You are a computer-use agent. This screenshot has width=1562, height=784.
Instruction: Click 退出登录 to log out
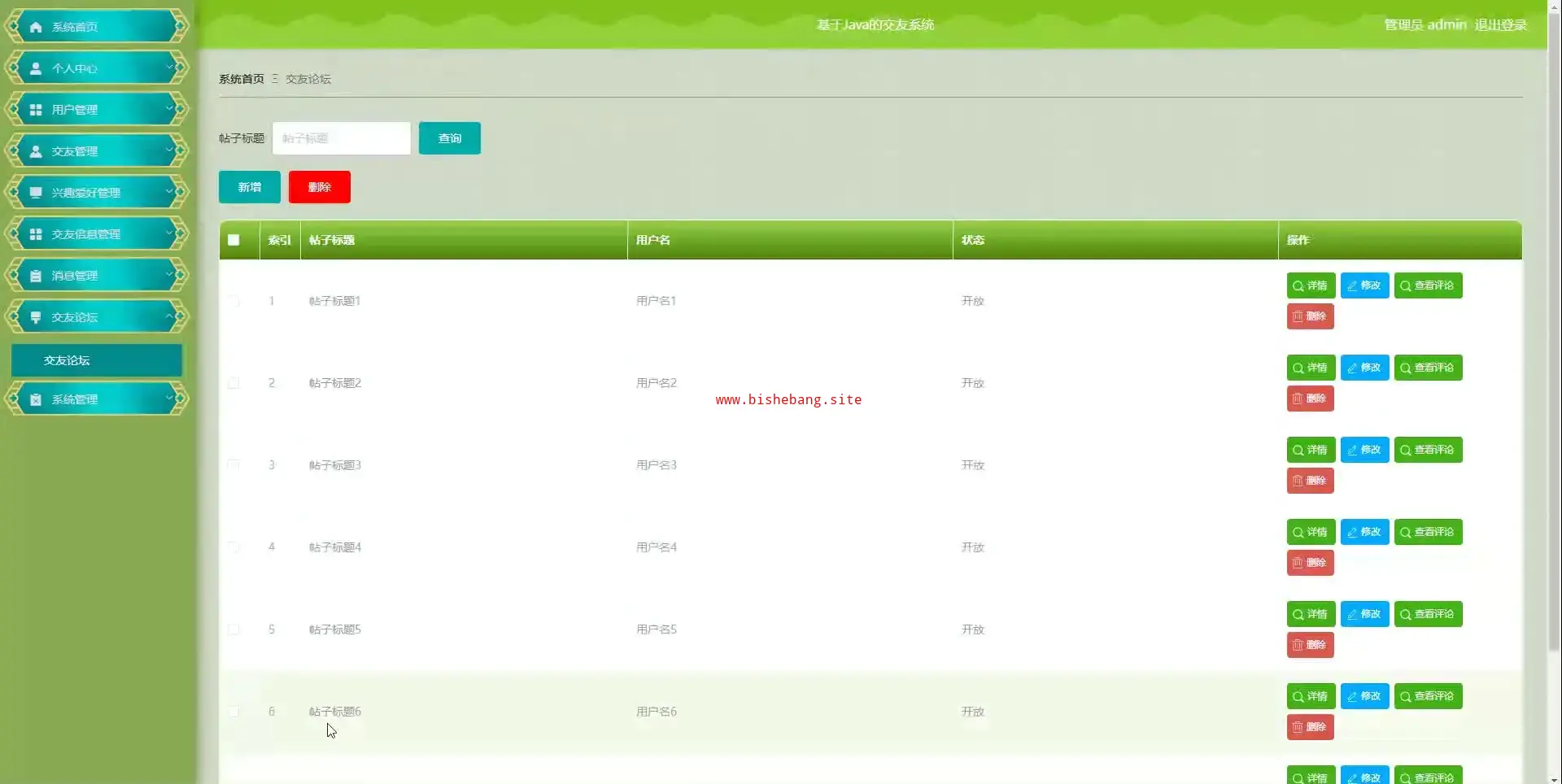click(1501, 25)
